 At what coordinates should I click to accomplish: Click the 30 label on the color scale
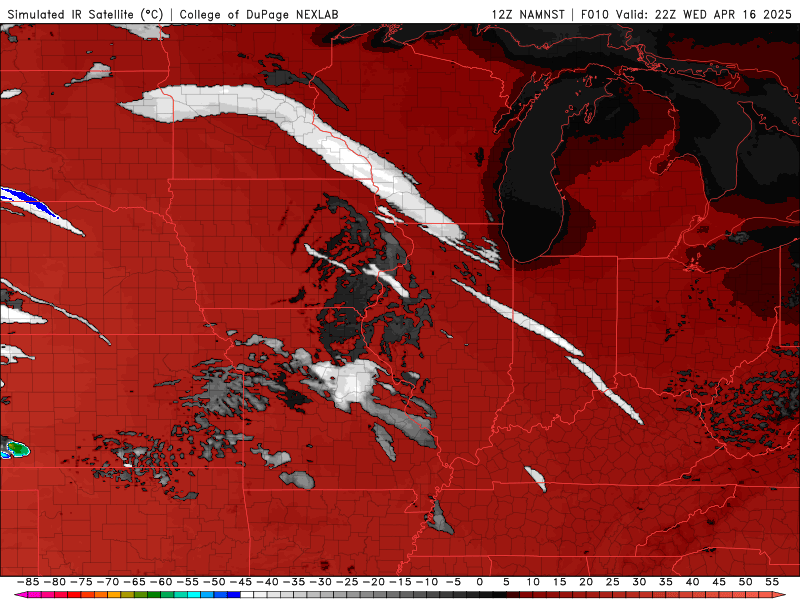pyautogui.click(x=639, y=582)
